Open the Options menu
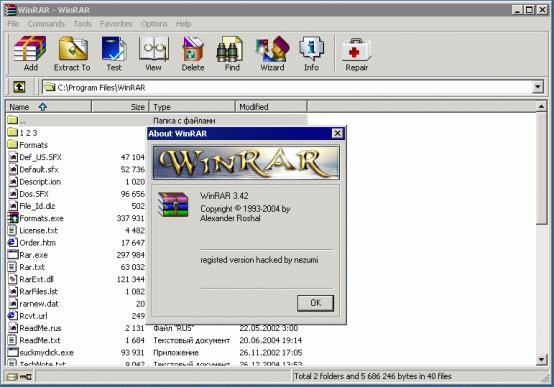This screenshot has width=554, height=387. (154, 24)
